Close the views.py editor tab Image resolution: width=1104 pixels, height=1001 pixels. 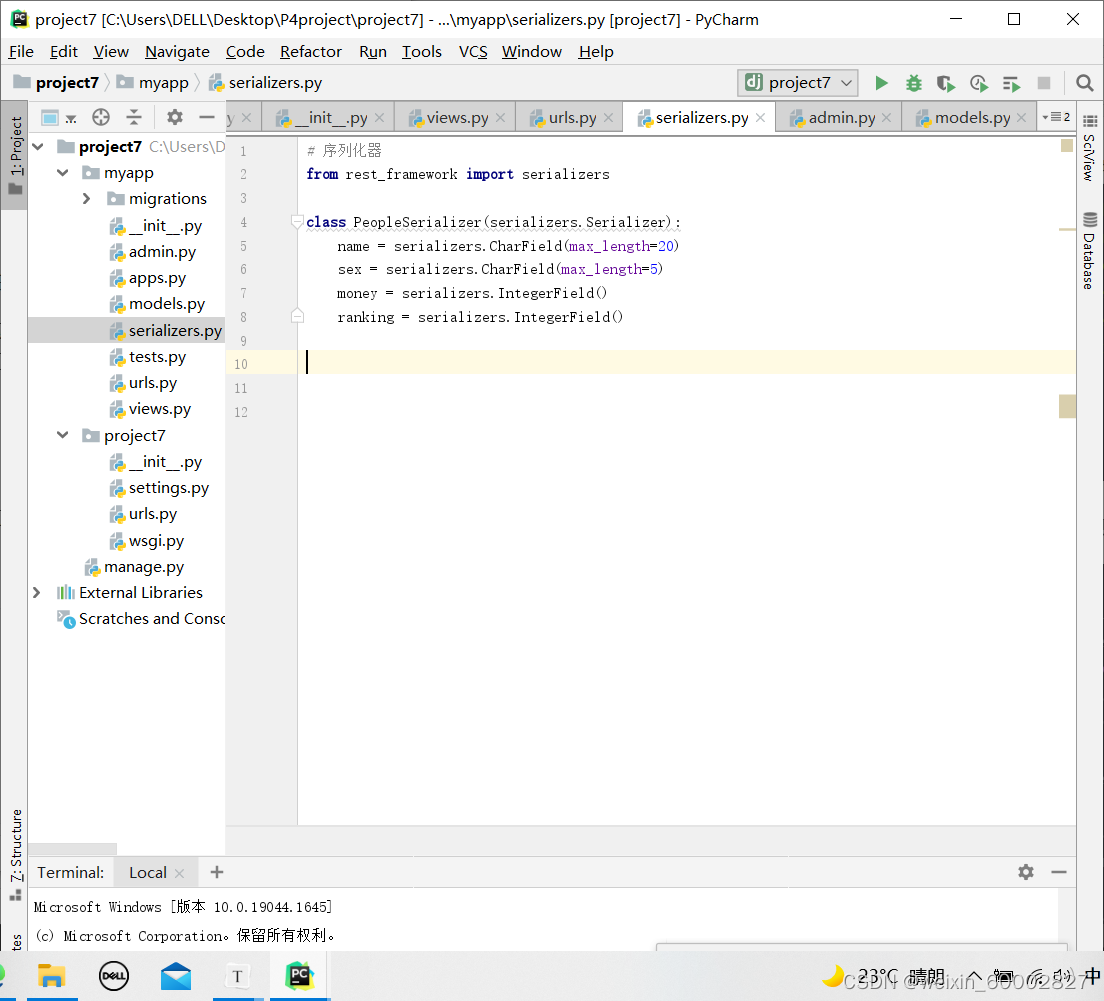pyautogui.click(x=501, y=118)
